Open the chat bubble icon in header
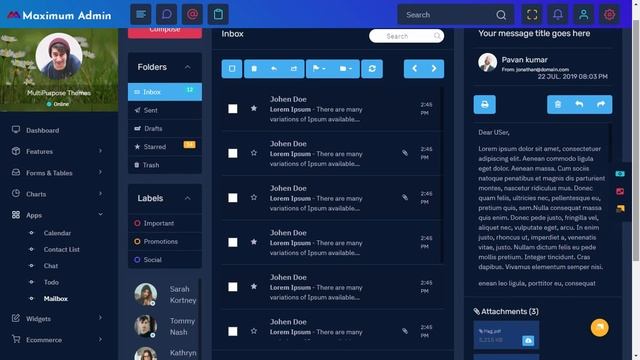The image size is (640, 360). tap(167, 15)
